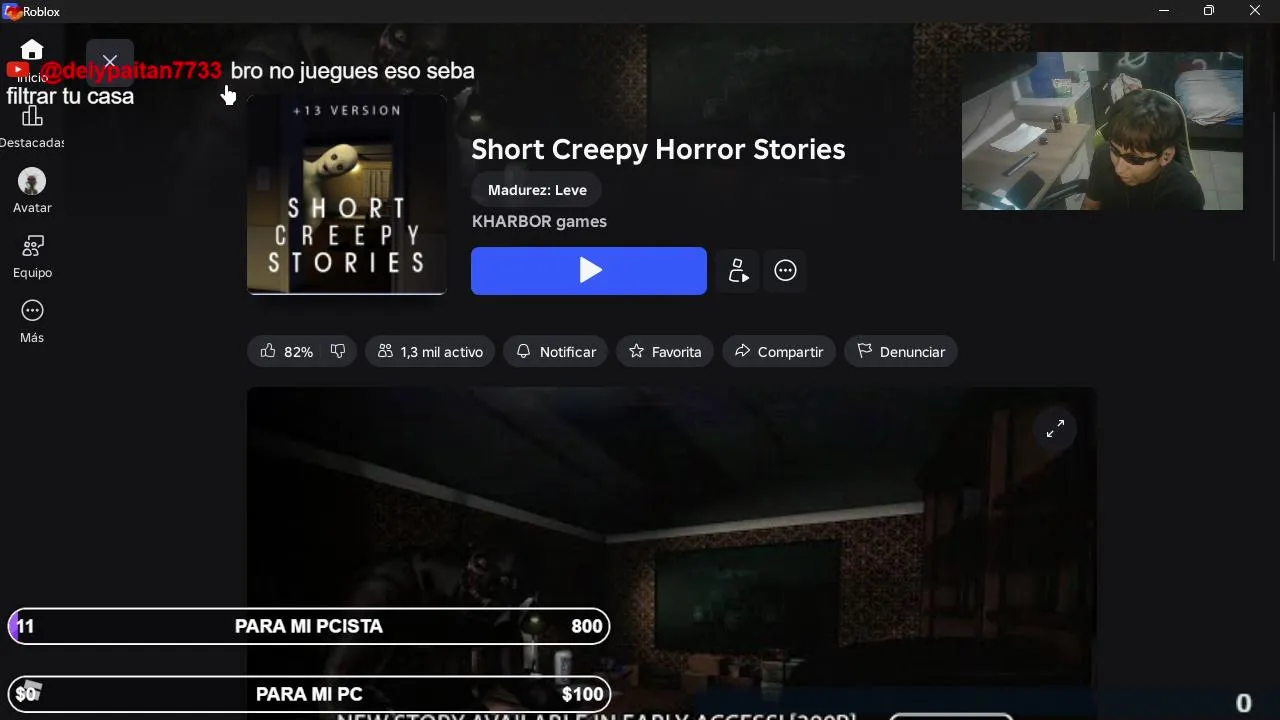Image resolution: width=1280 pixels, height=720 pixels.
Task: Click the PARA MI PCISTA goal bar
Action: 309,626
